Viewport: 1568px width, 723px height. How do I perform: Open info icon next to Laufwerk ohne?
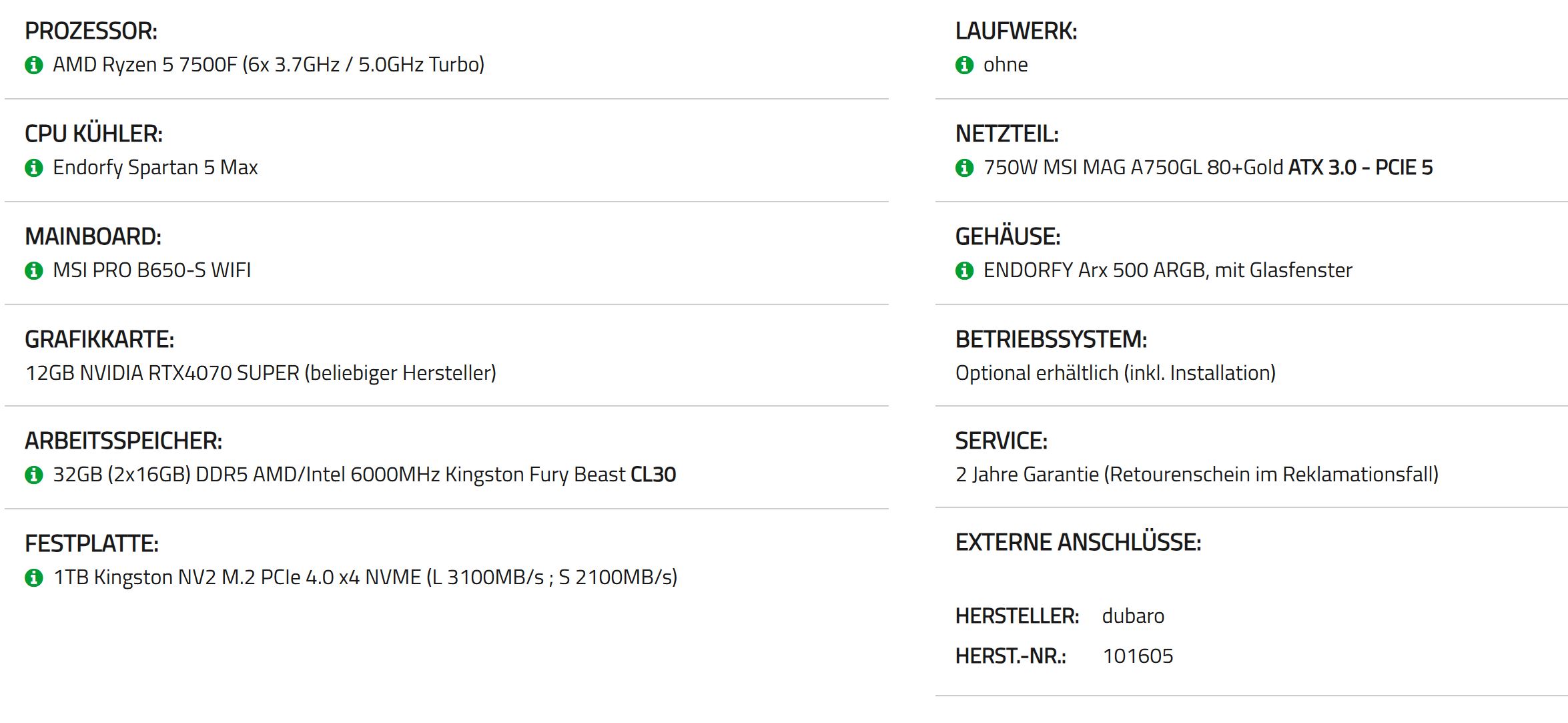964,65
